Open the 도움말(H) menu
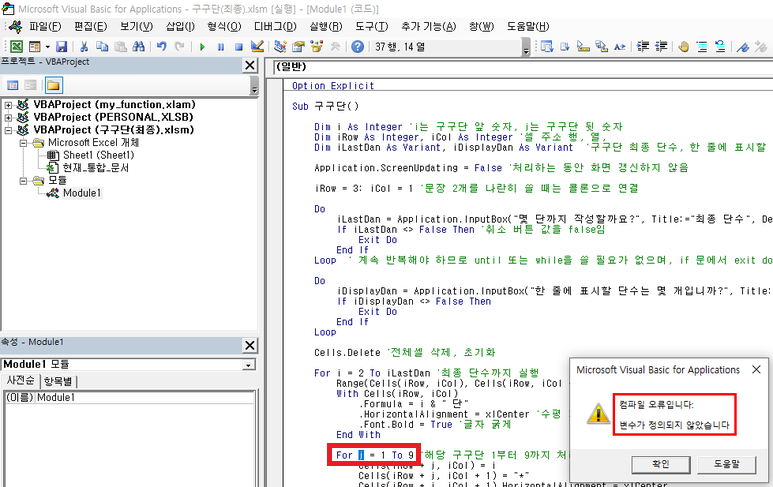Image resolution: width=773 pixels, height=487 pixels. pos(528,27)
